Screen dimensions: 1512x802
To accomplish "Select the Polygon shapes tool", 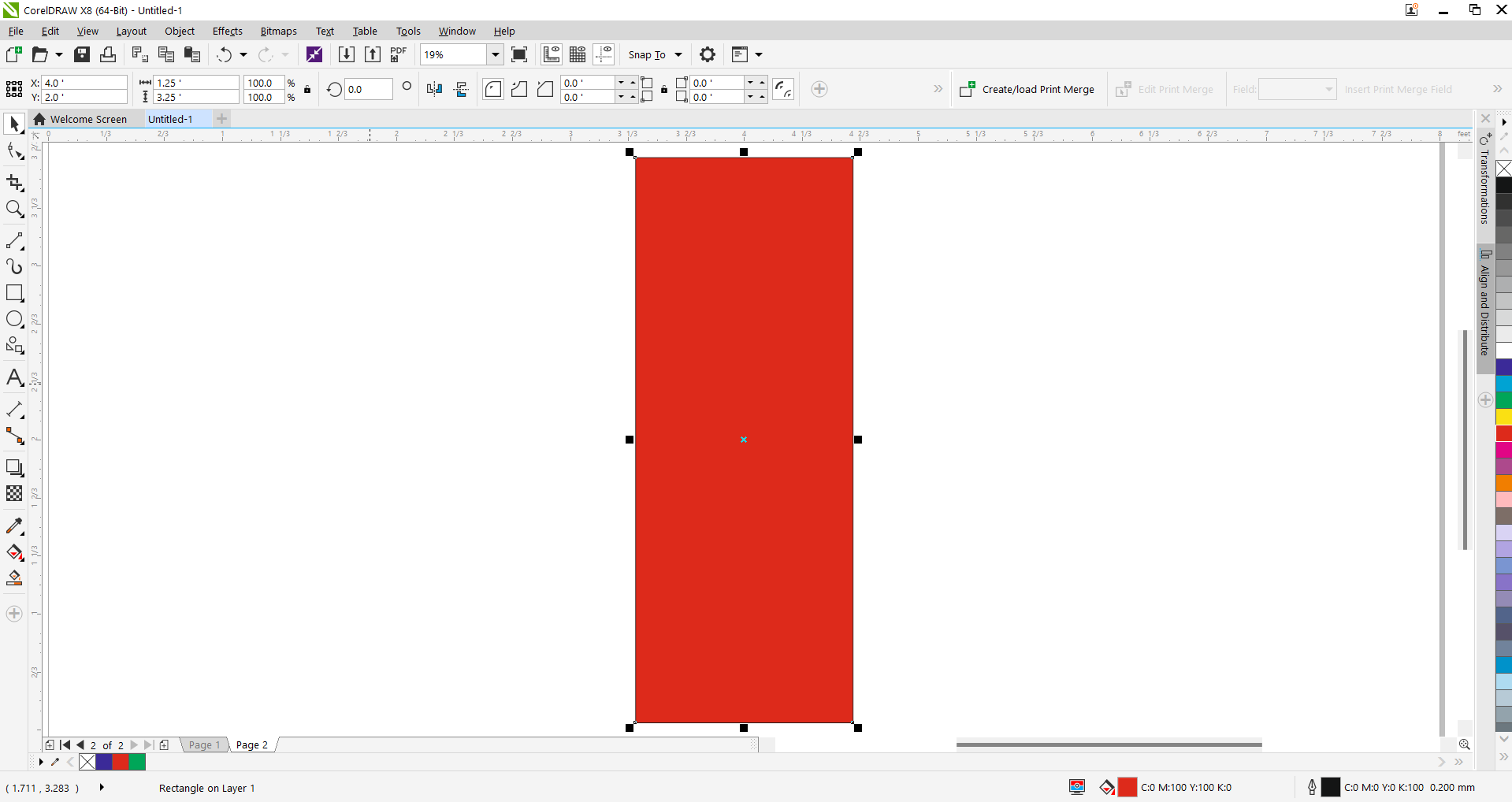I will (14, 345).
